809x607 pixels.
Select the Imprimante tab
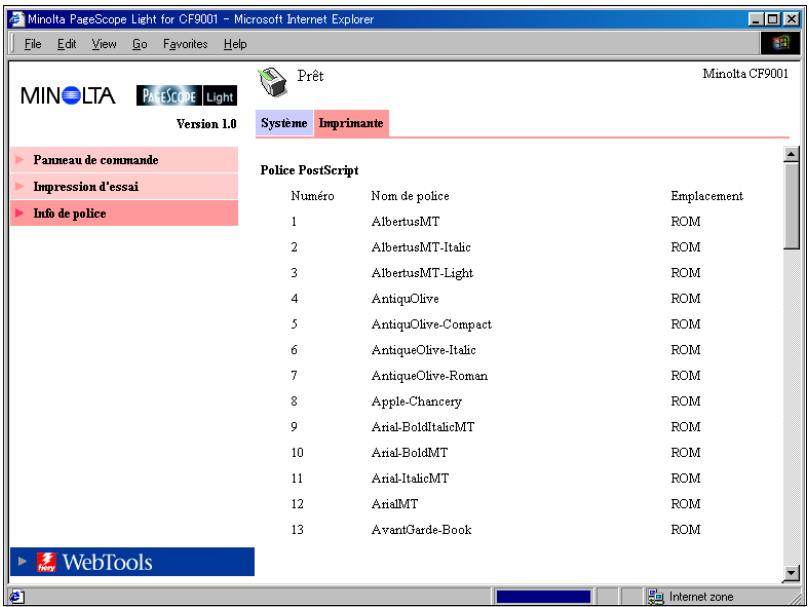coord(351,123)
